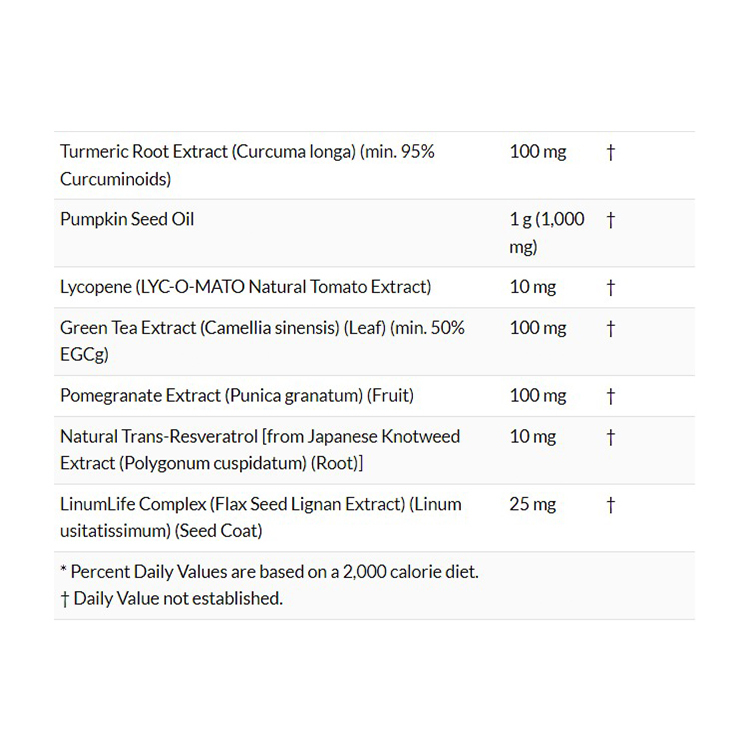Viewport: 750px width, 750px height.
Task: Click the Lycopene LYC-O-MATO ingredient text
Action: [245, 287]
